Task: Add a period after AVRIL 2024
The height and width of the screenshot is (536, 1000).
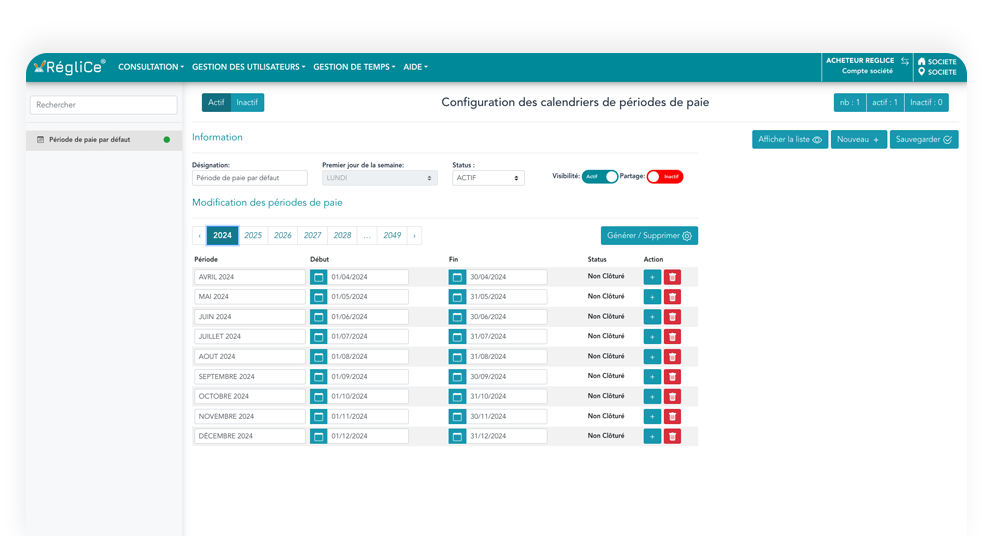Action: [x=652, y=277]
